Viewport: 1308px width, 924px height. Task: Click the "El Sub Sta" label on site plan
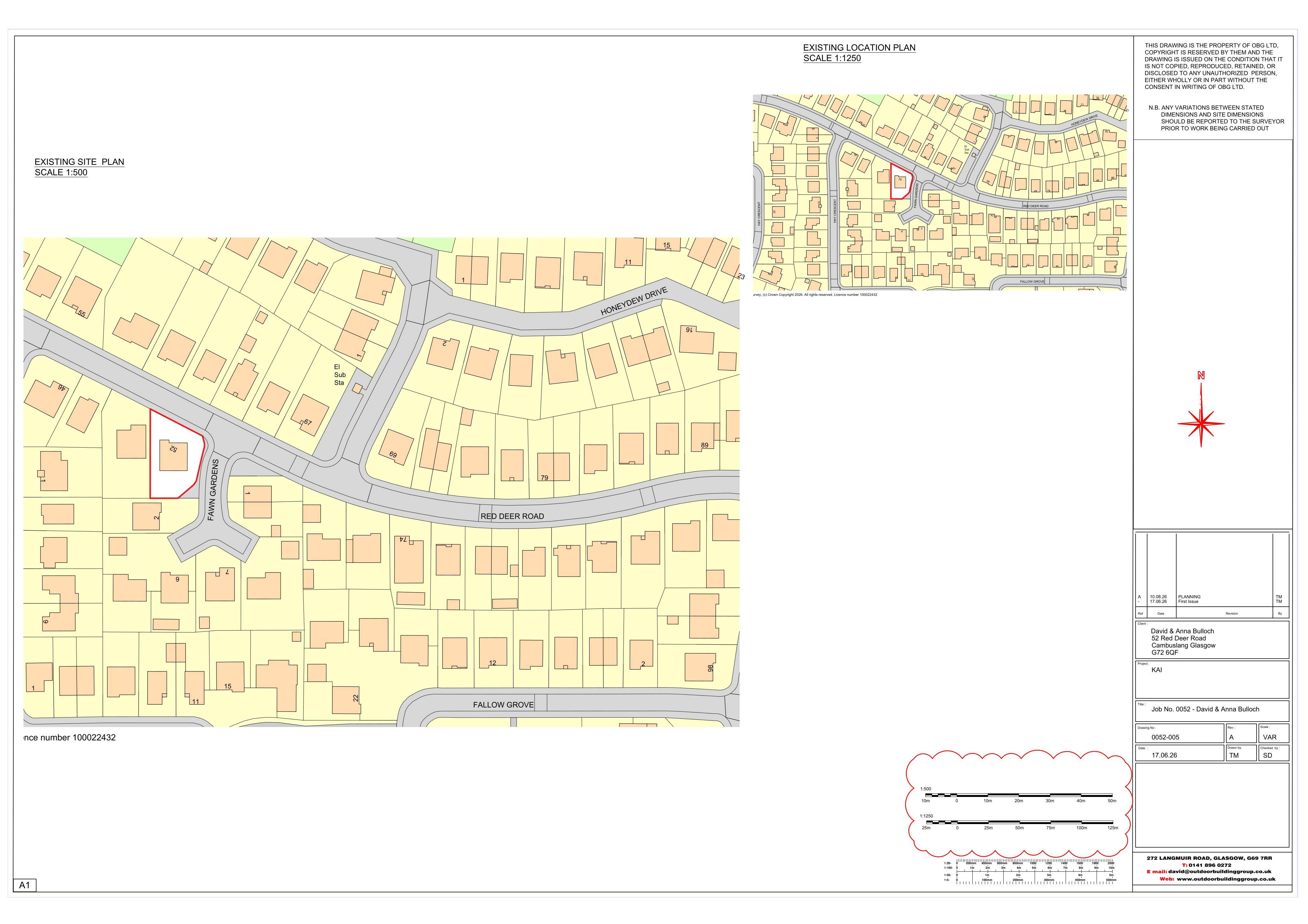coord(339,375)
